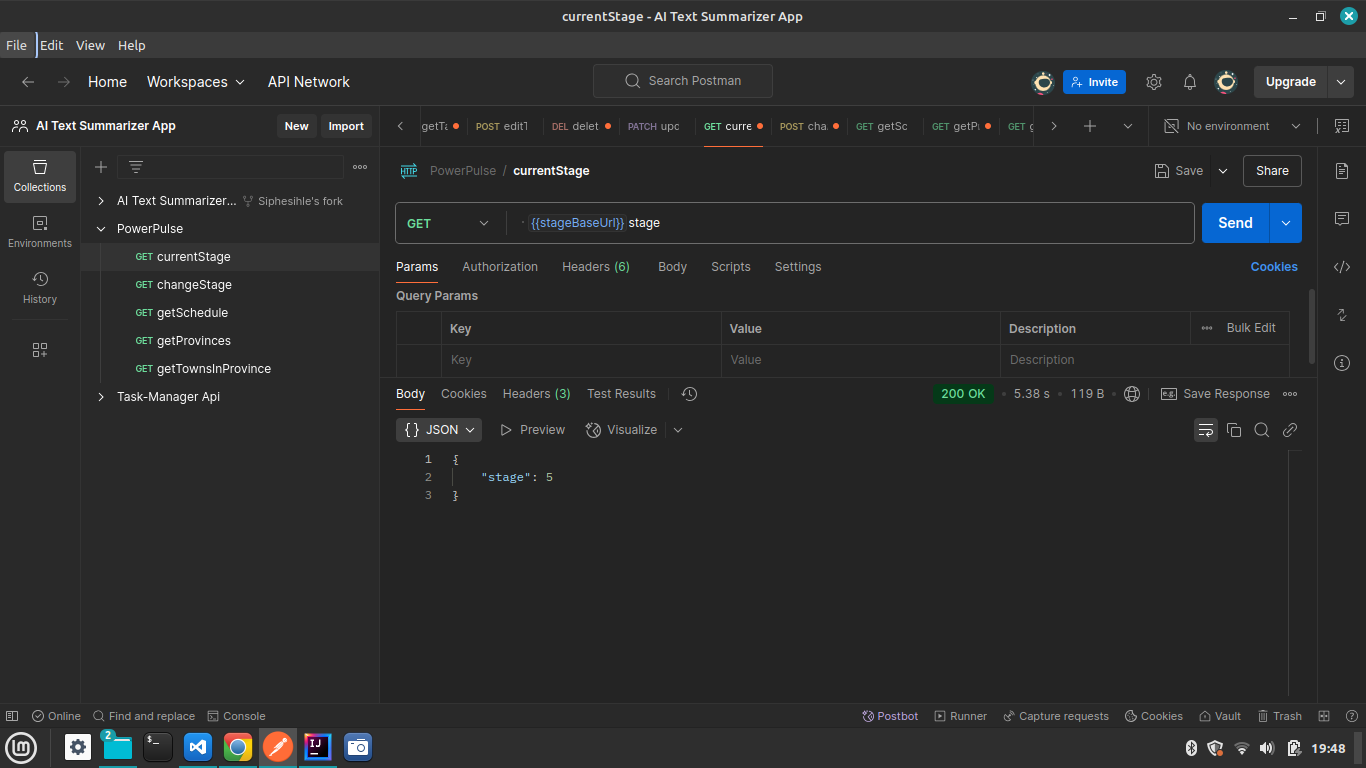Click the Search Postman field
This screenshot has width=1366, height=768.
(683, 81)
